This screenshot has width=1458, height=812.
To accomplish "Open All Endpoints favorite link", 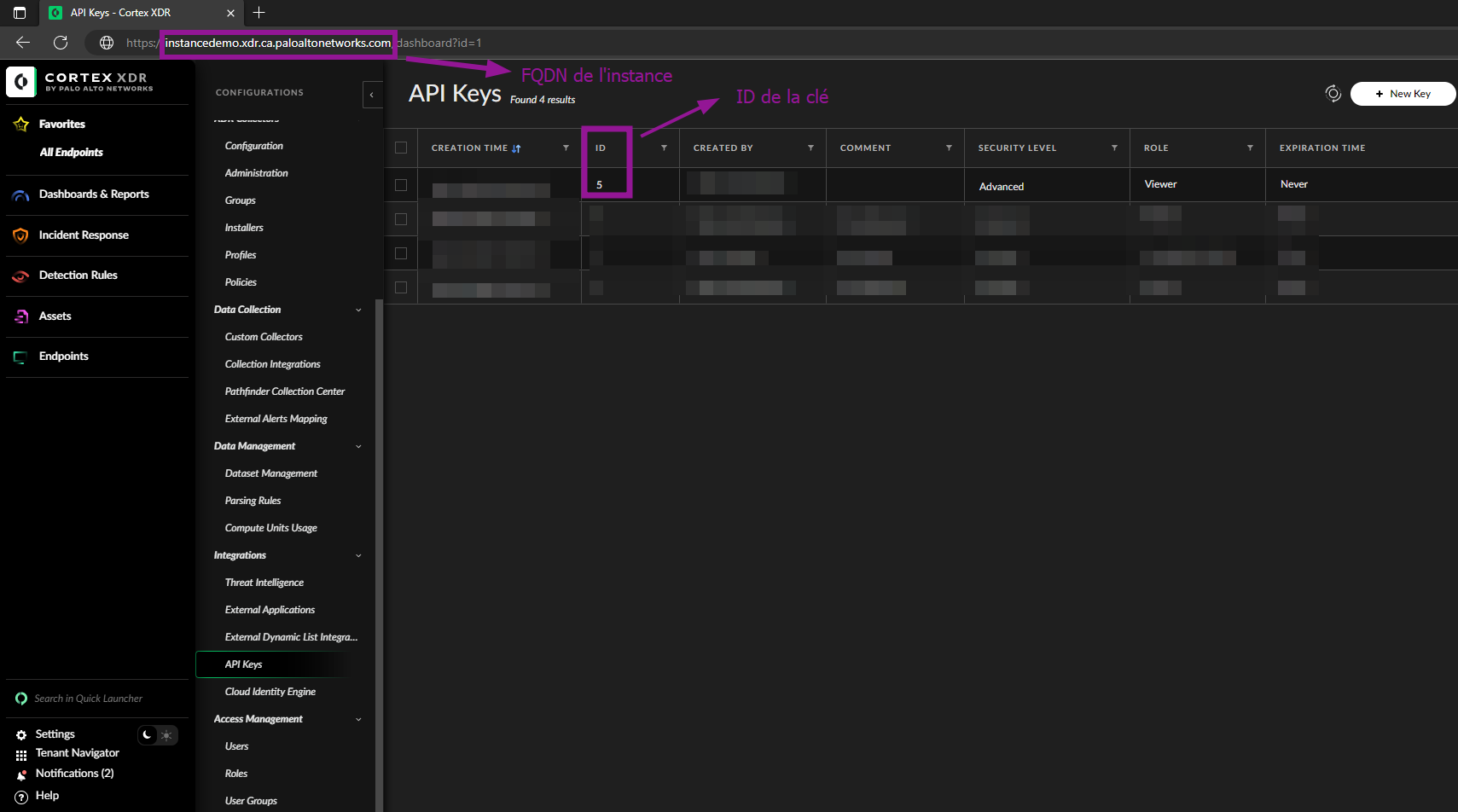I will coord(72,153).
